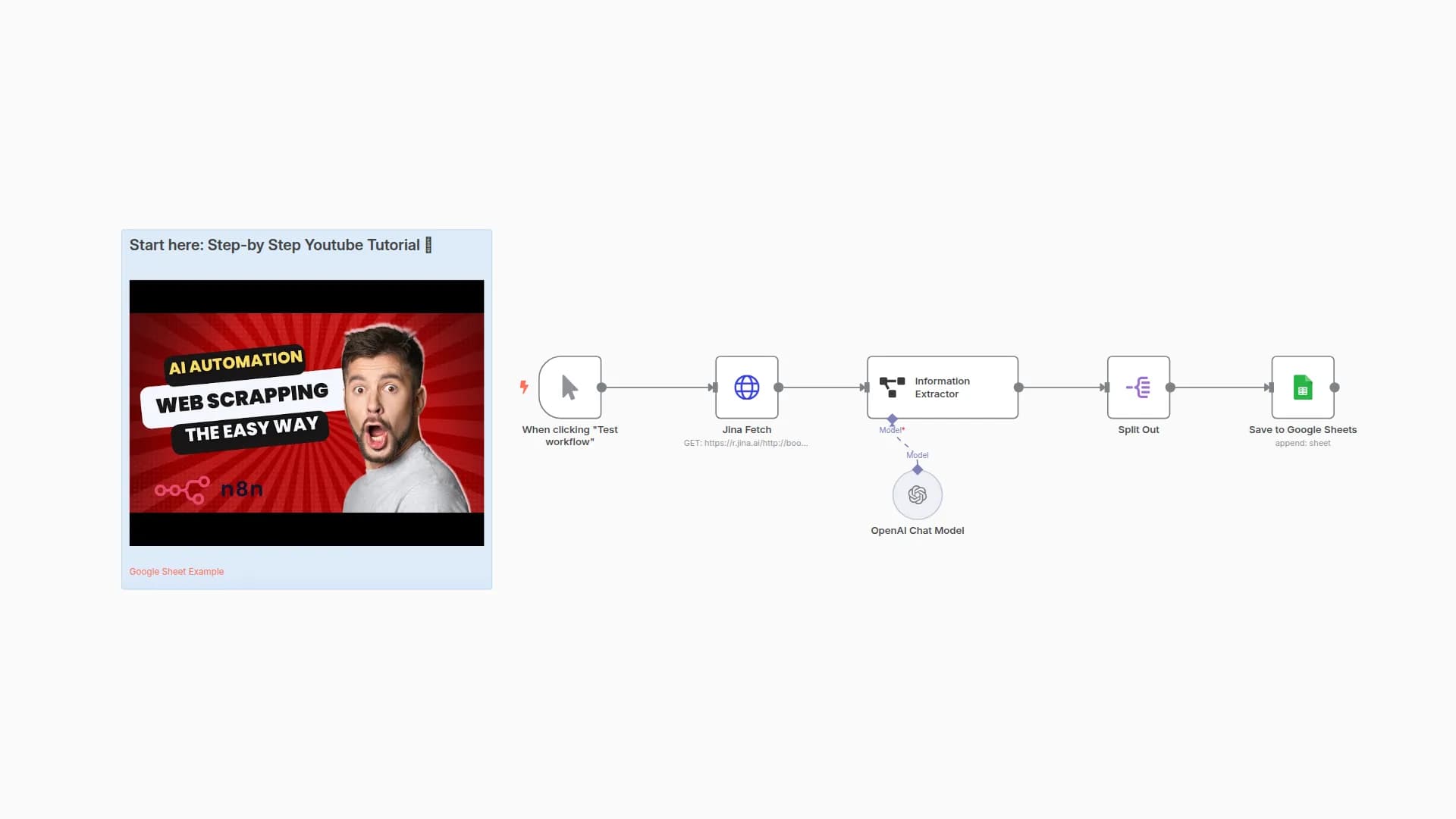Click the Google Sheets node output connector

tap(1335, 388)
